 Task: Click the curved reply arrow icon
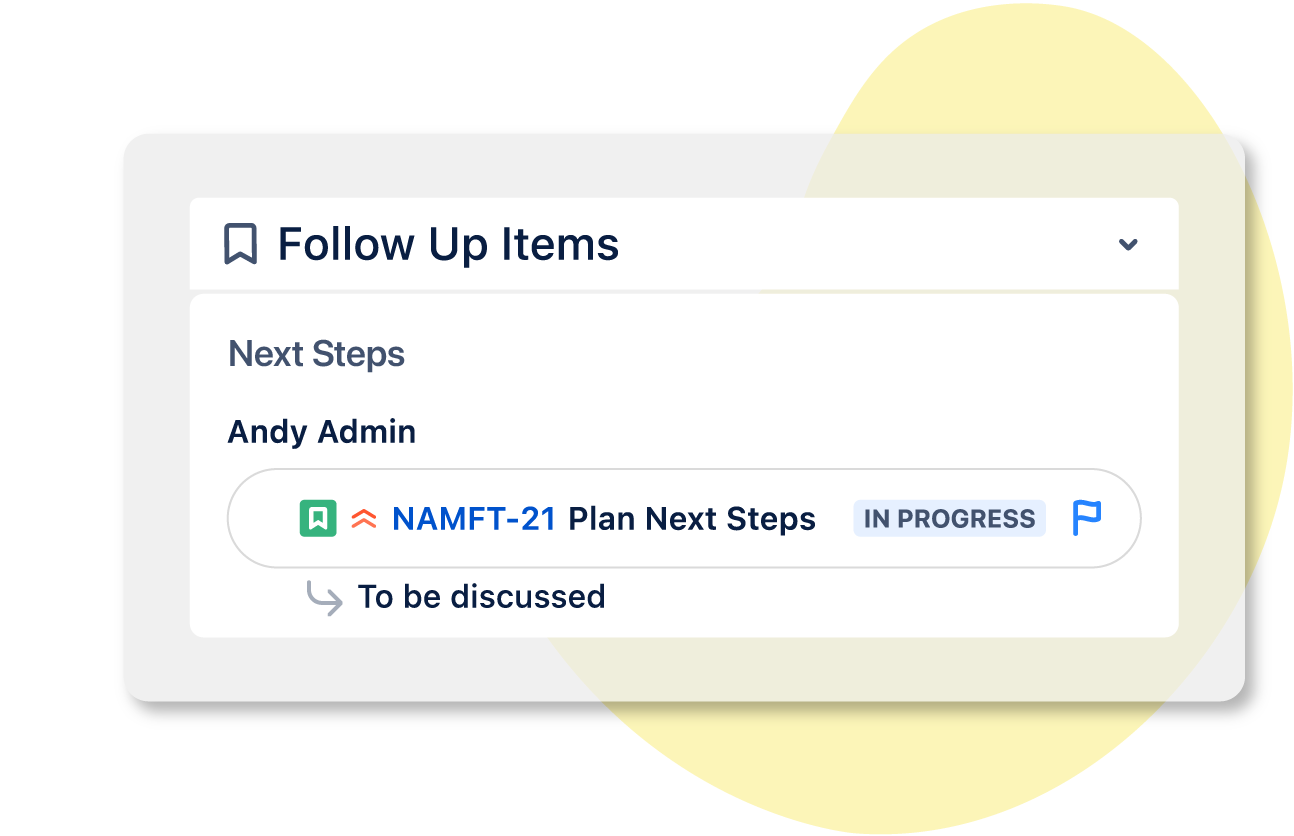pyautogui.click(x=324, y=598)
